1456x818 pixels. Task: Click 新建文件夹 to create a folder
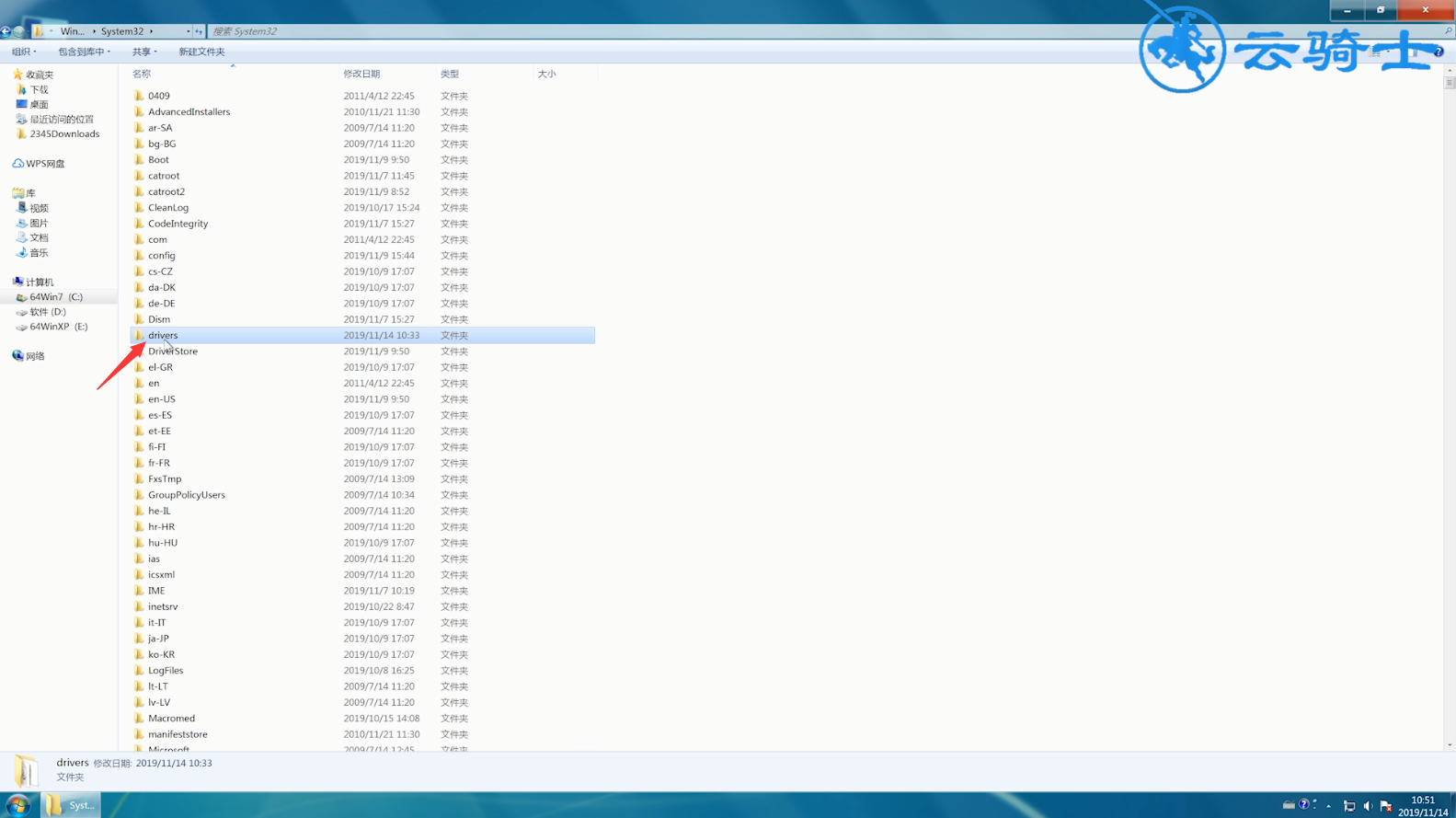[201, 52]
